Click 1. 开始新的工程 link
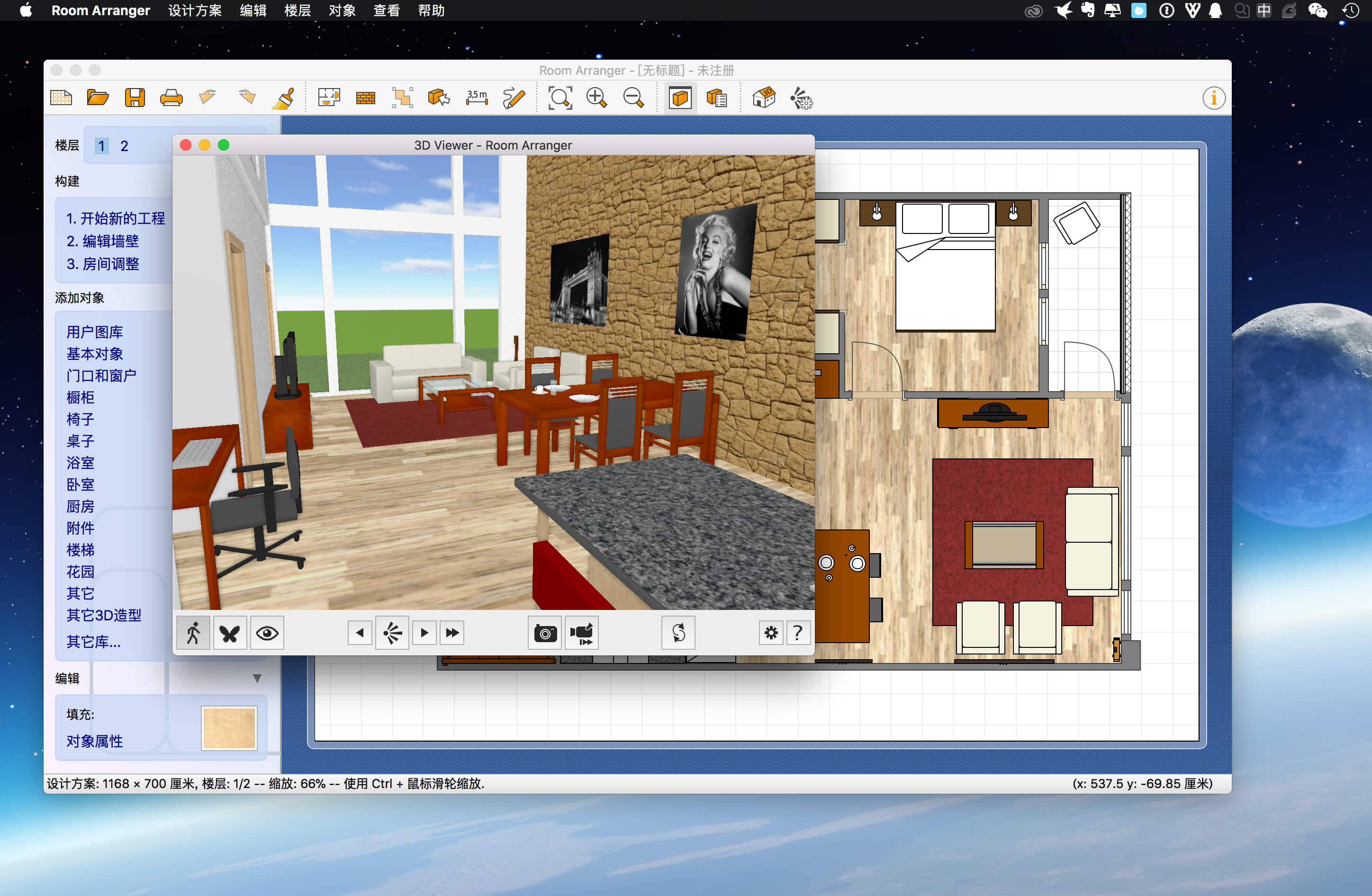The height and width of the screenshot is (896, 1372). 116,218
